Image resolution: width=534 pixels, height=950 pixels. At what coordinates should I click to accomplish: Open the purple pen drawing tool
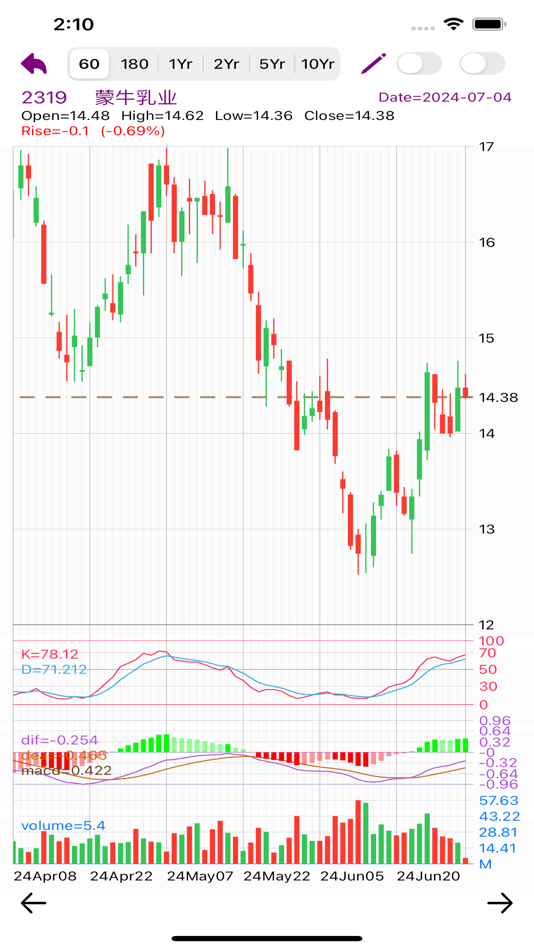tap(373, 63)
